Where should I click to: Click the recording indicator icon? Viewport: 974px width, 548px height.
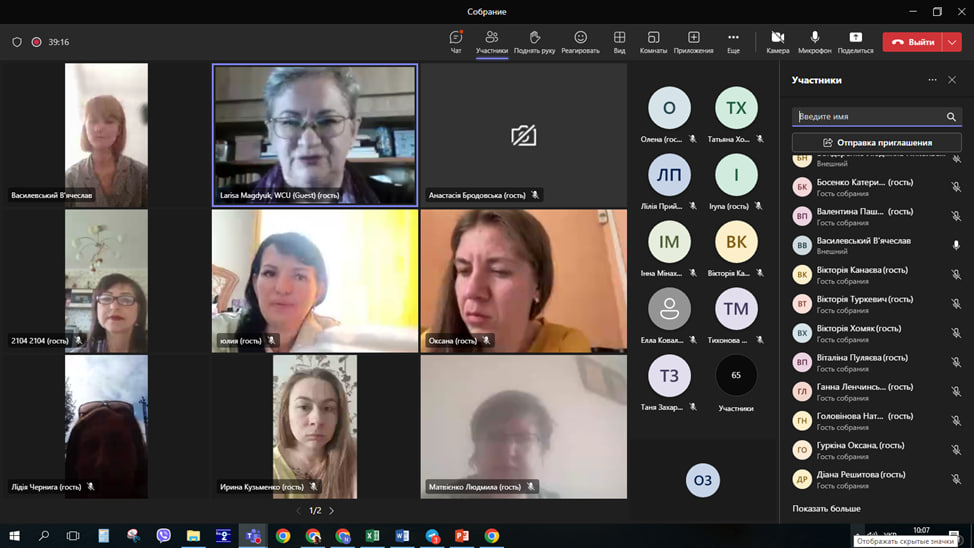36,42
